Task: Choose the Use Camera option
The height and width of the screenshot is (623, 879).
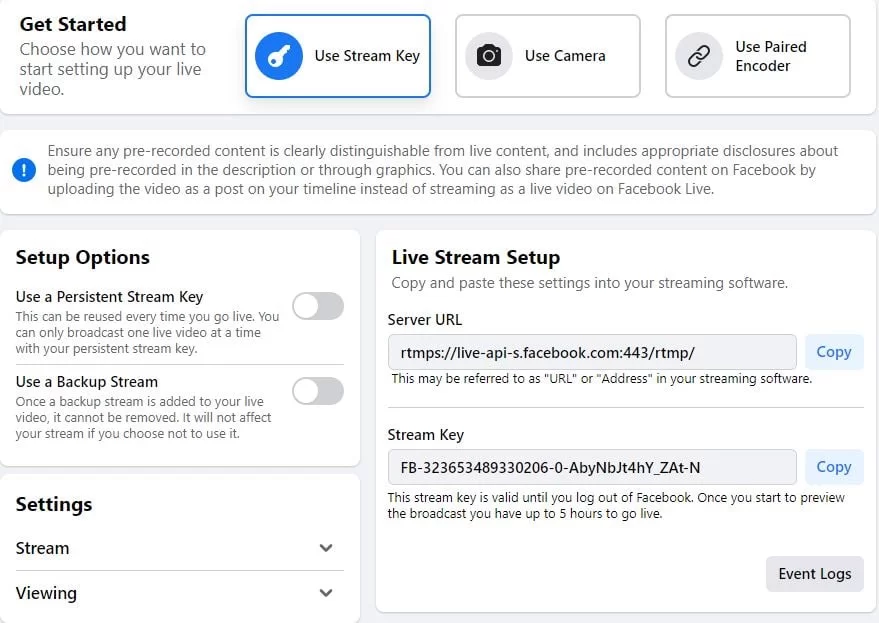Action: click(x=548, y=56)
